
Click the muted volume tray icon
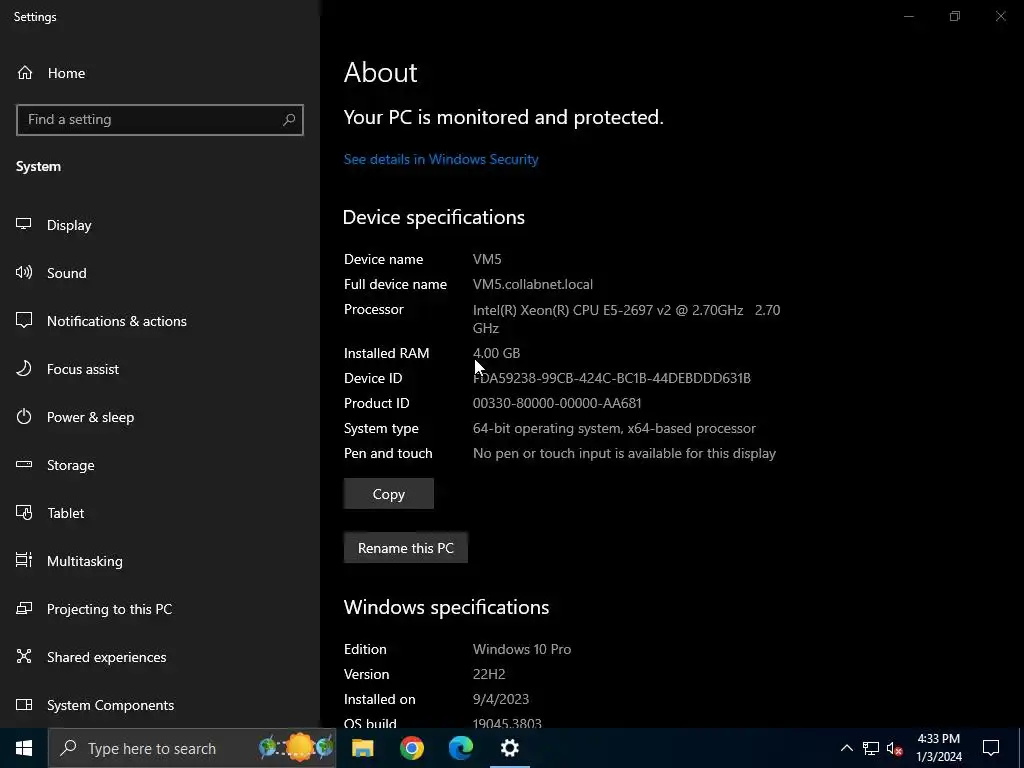pos(894,748)
